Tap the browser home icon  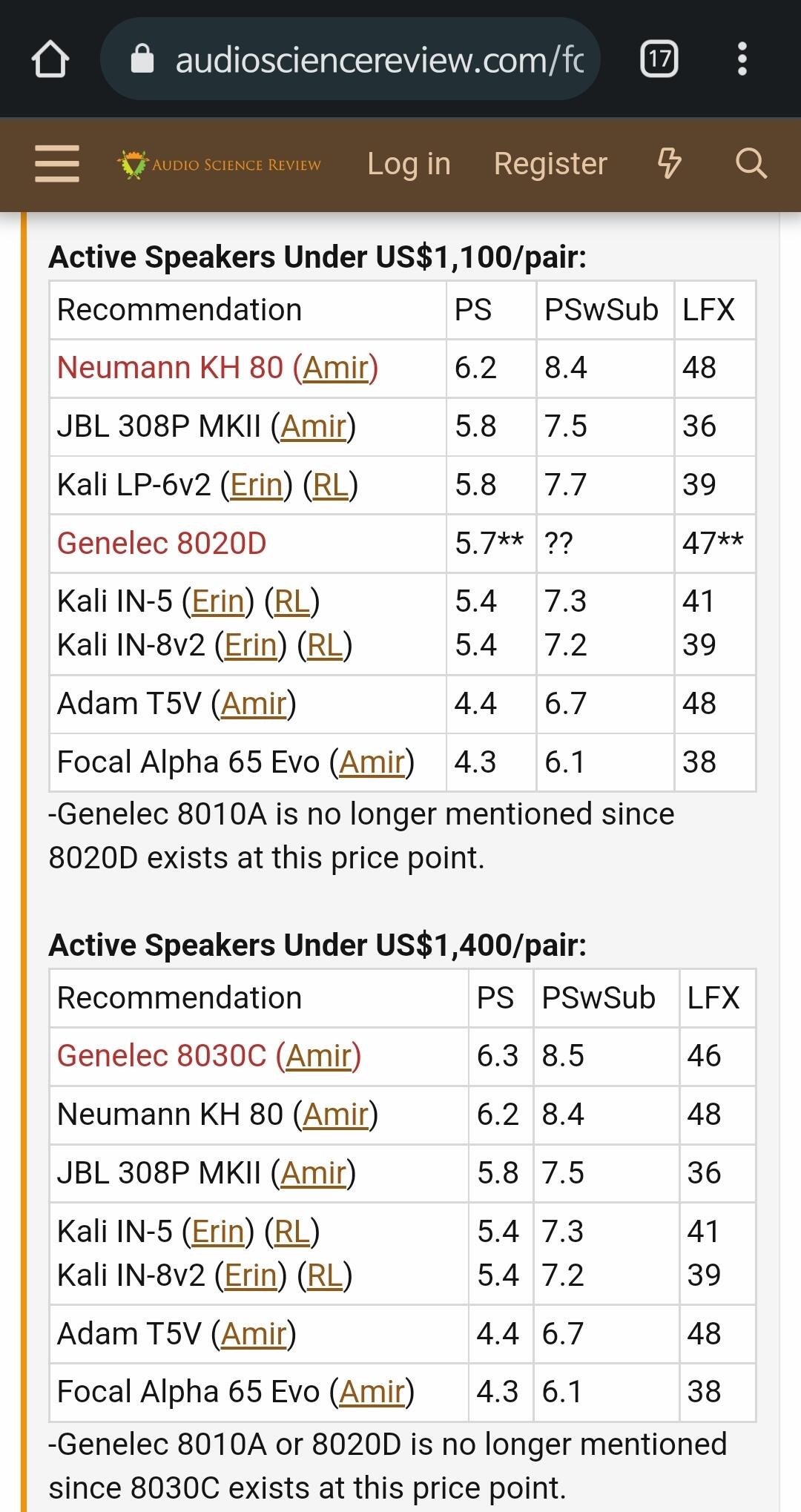50,59
